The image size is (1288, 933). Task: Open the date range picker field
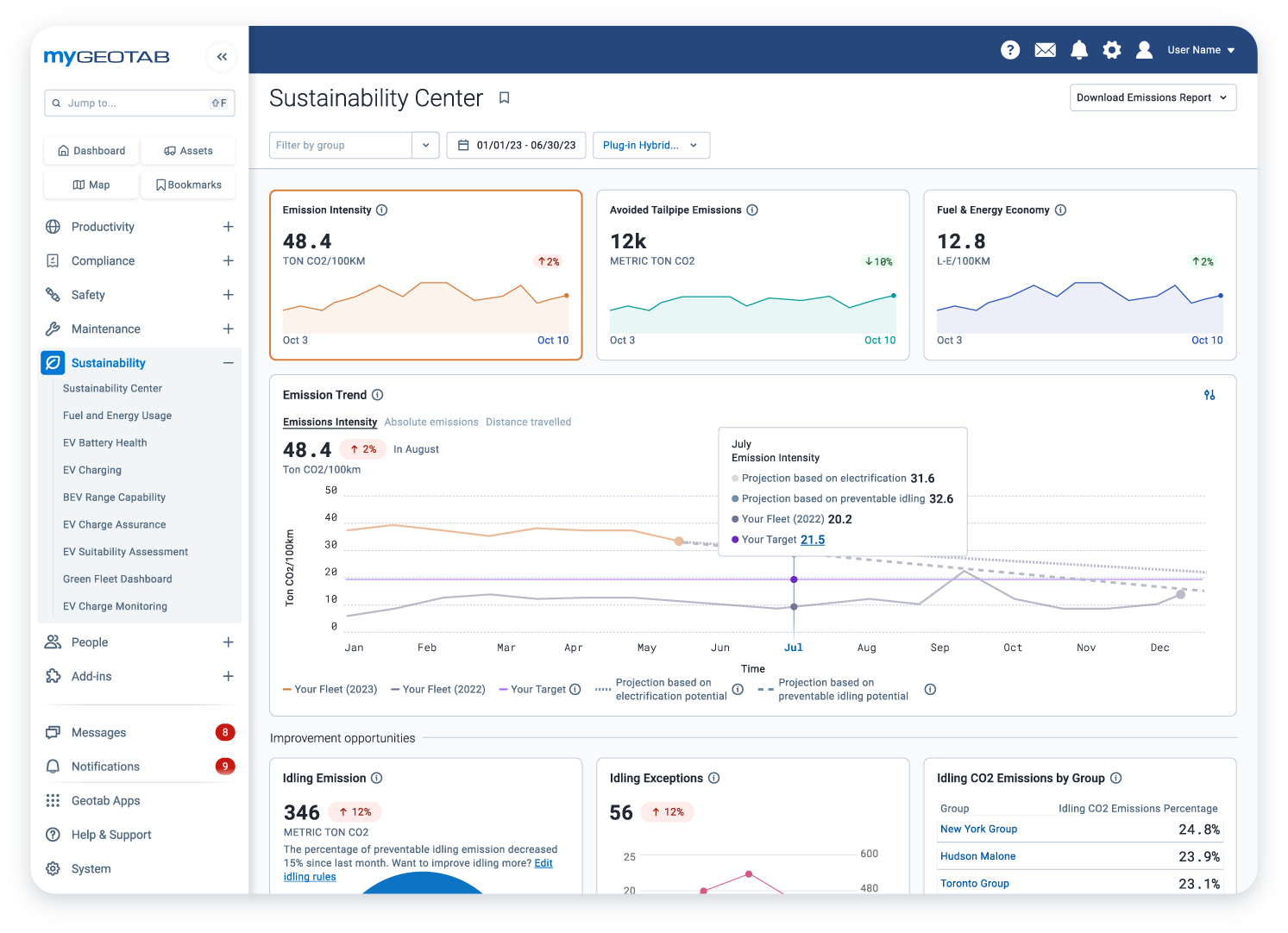(516, 145)
